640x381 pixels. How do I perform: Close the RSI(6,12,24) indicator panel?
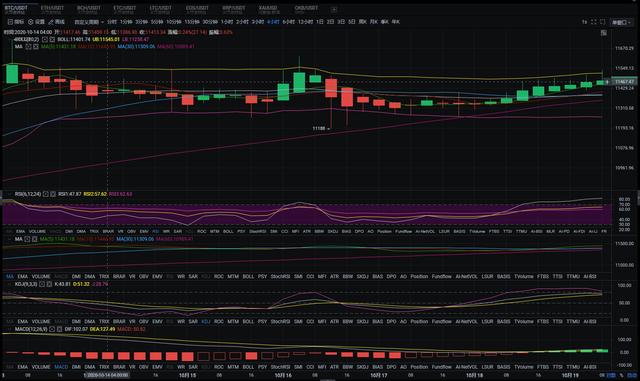[x=53, y=194]
